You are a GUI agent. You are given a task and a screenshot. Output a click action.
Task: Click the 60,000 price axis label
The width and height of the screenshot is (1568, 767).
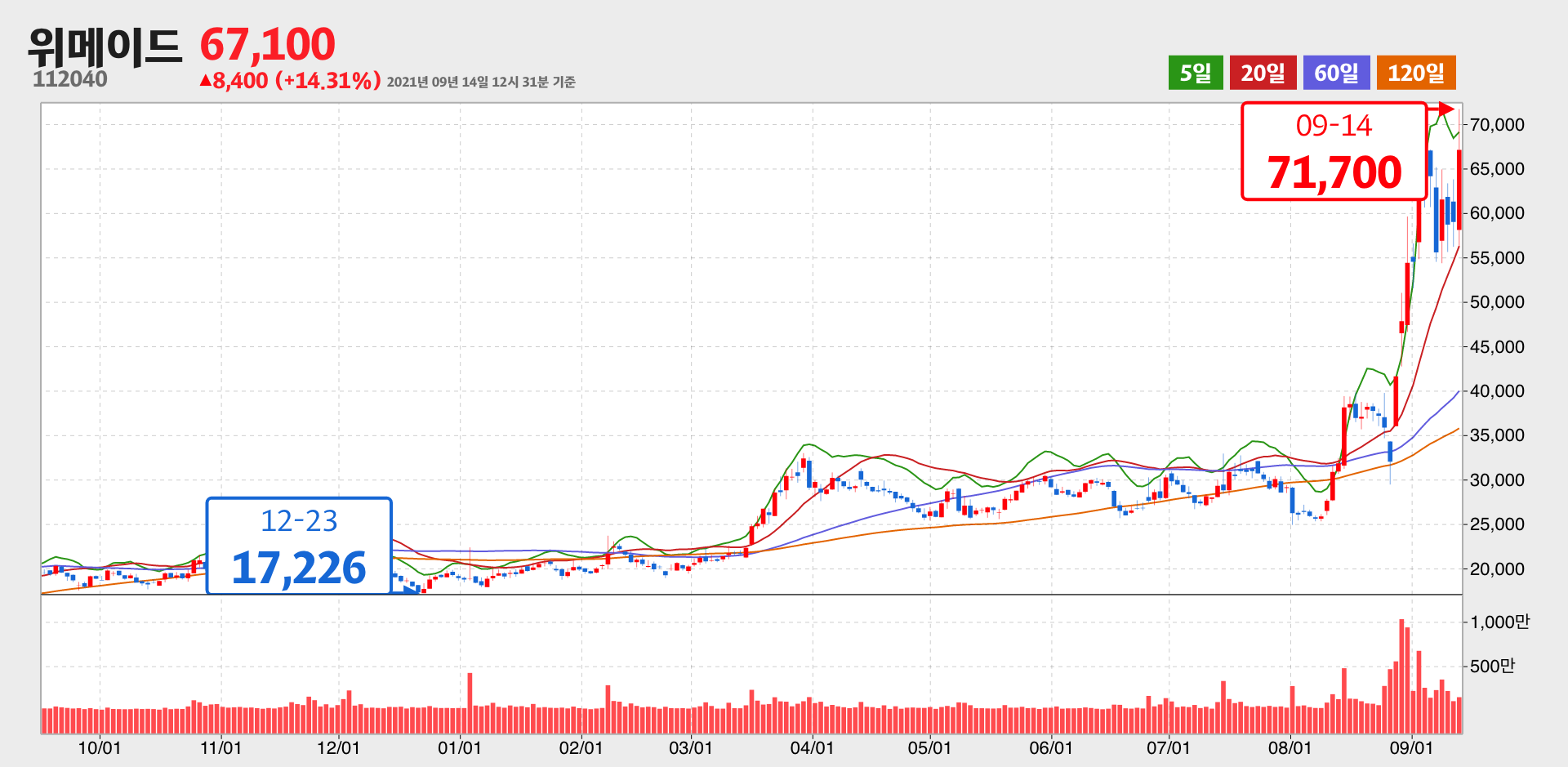pyautogui.click(x=1497, y=212)
